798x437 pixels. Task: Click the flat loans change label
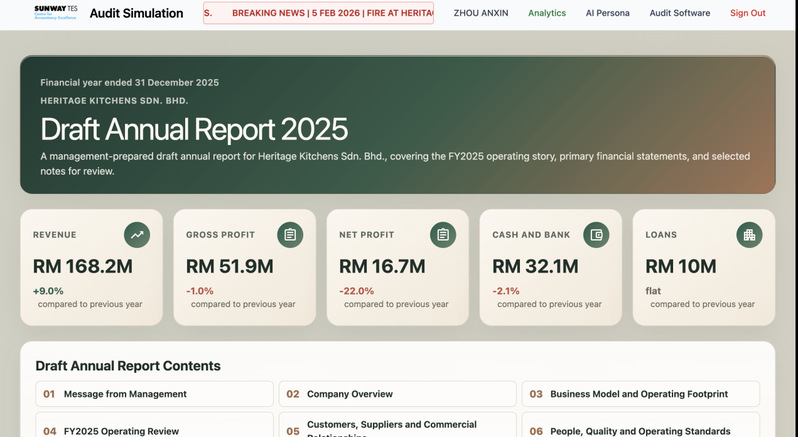tap(653, 291)
